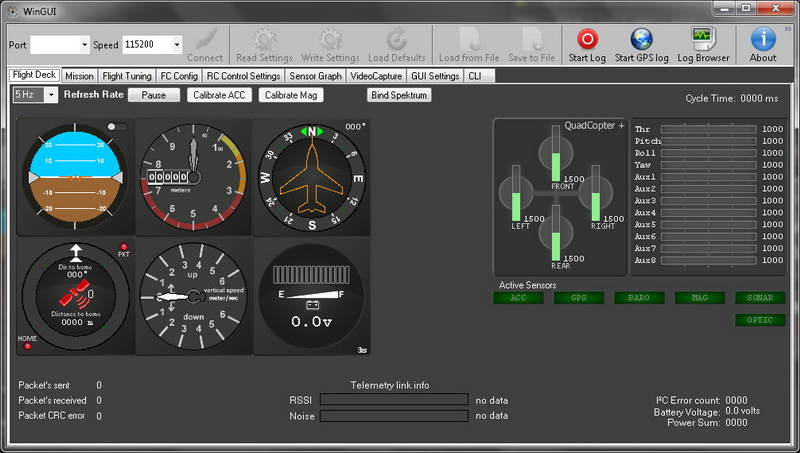Click the RIGHT motor indicator
Screen dimensions: 800x453
point(595,193)
